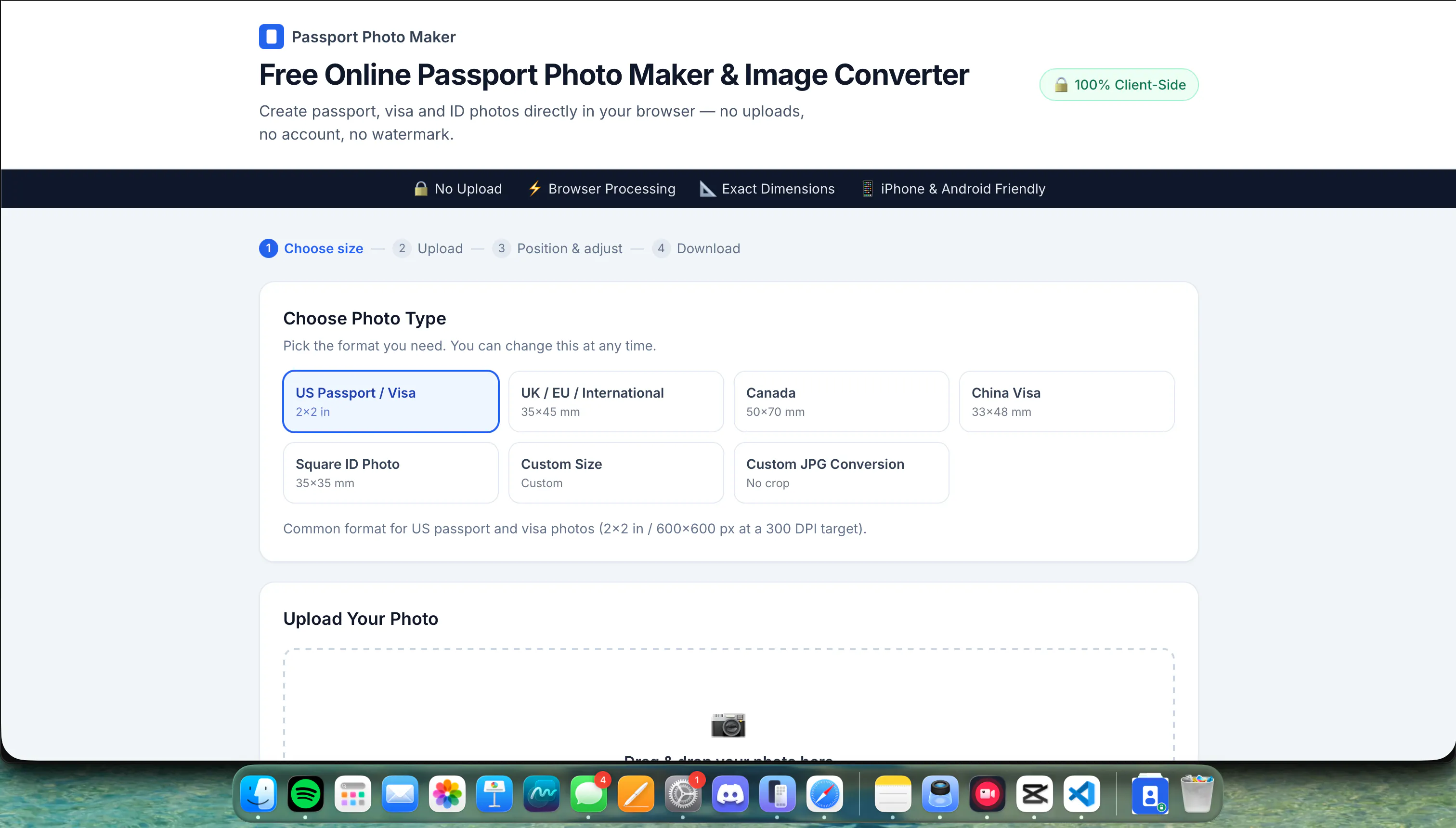This screenshot has width=1456, height=828.
Task: Click the 'Common format for US passport' note
Action: (575, 529)
